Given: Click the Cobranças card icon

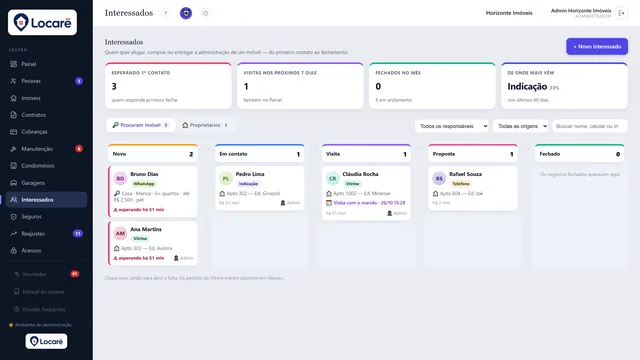Looking at the screenshot, I should (13, 132).
